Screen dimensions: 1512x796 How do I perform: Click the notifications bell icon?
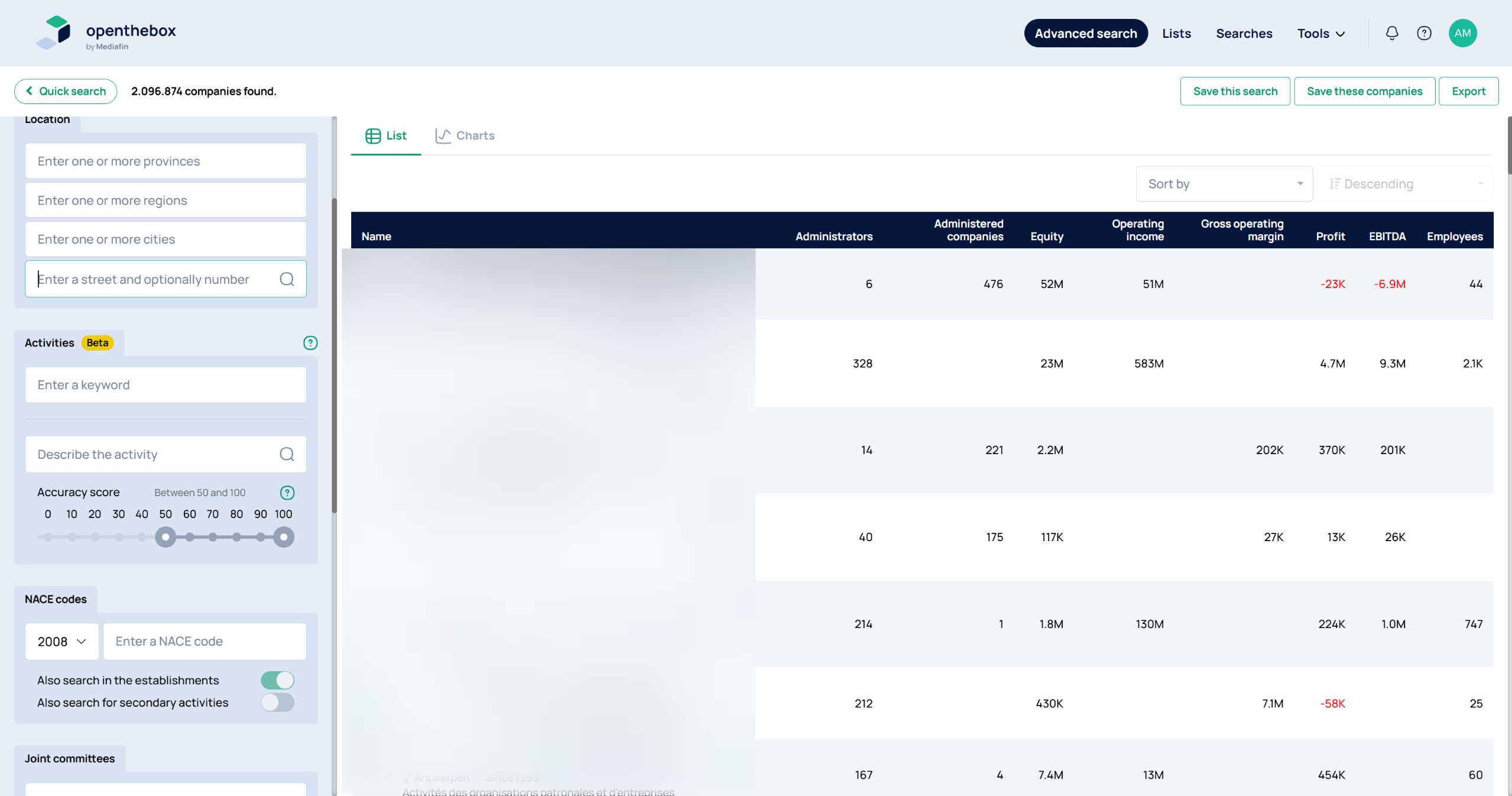pyautogui.click(x=1391, y=33)
